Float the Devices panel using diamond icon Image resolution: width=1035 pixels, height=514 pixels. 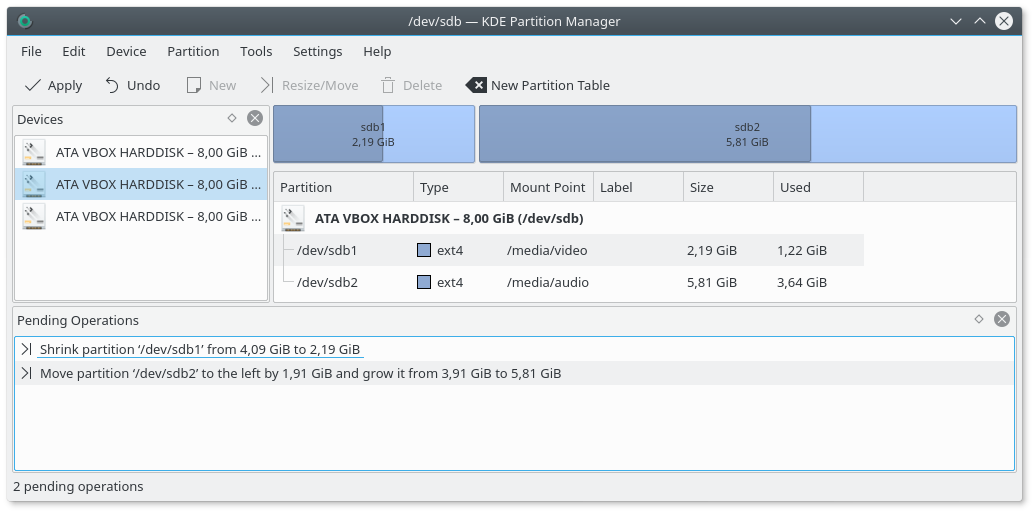[232, 118]
